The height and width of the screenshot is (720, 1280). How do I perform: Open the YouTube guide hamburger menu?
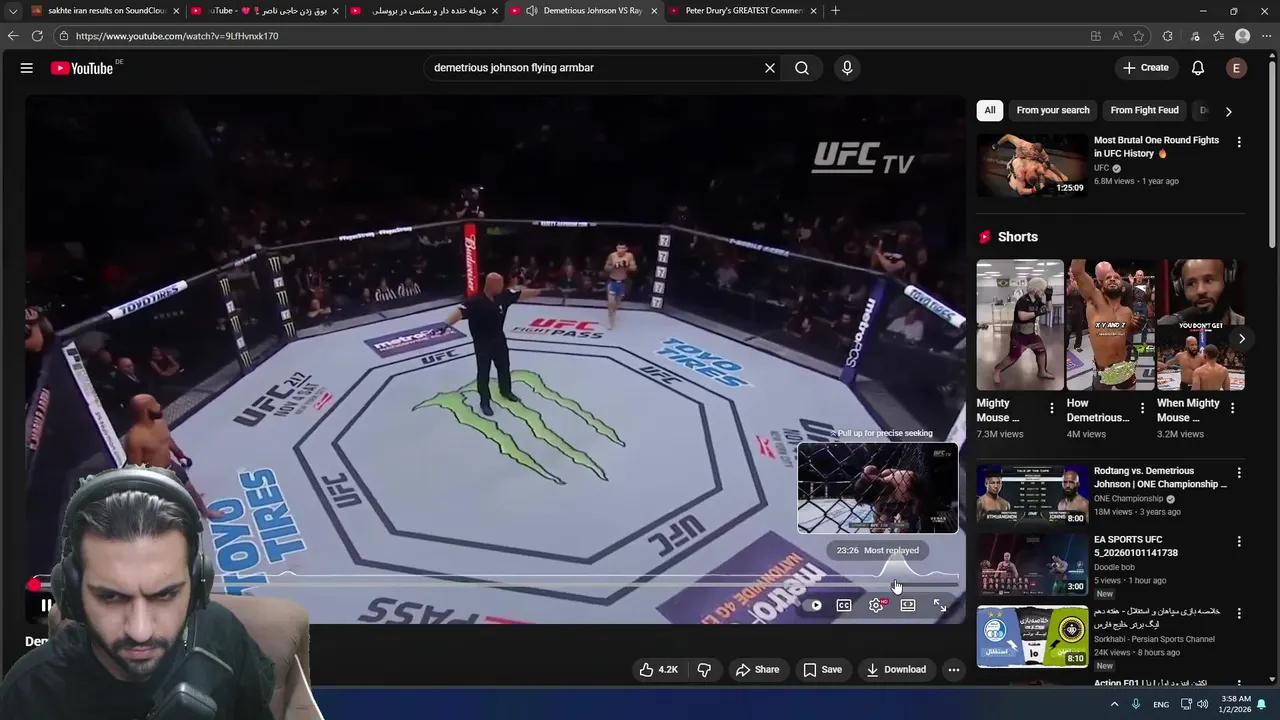click(27, 68)
